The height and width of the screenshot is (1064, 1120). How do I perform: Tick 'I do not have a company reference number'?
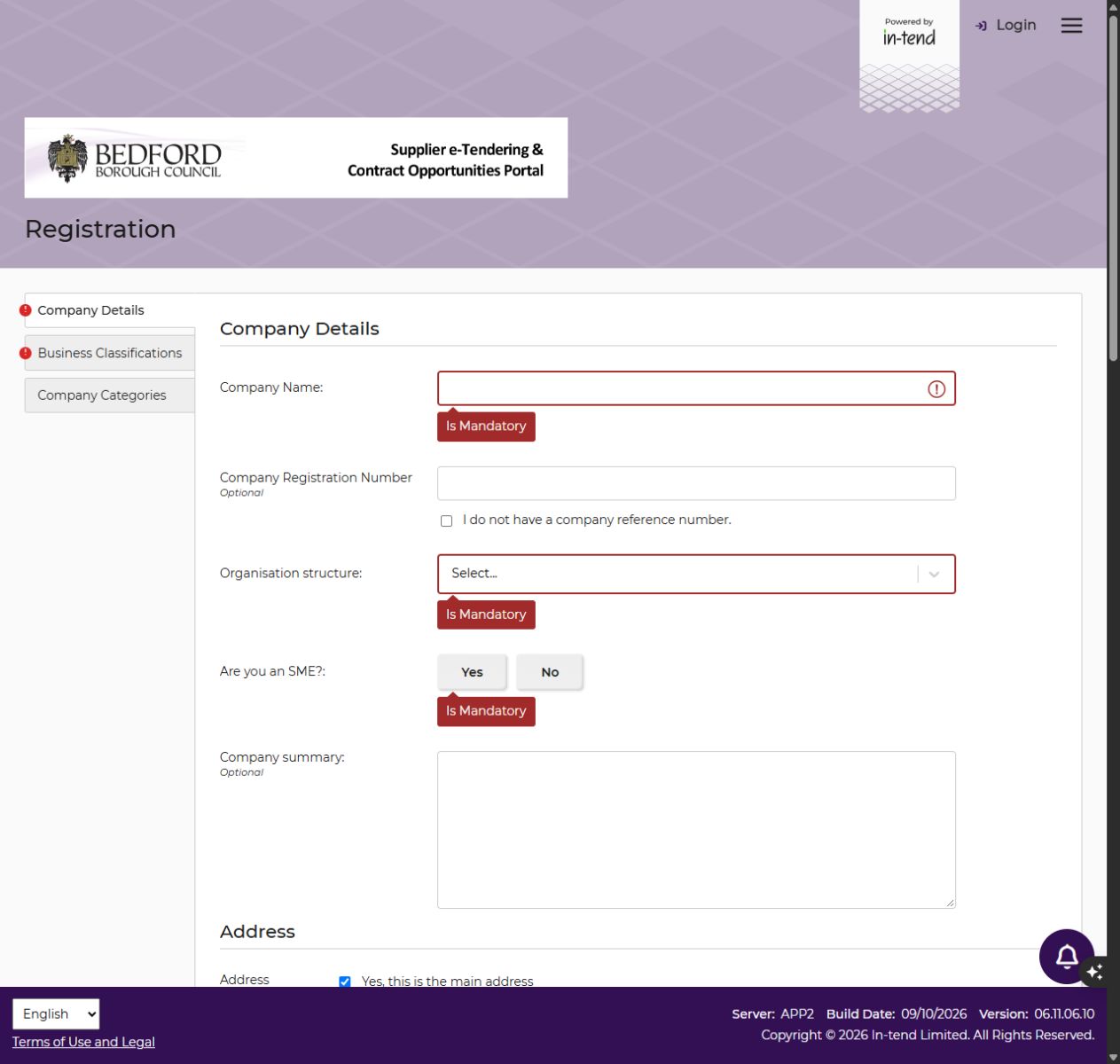pos(447,520)
